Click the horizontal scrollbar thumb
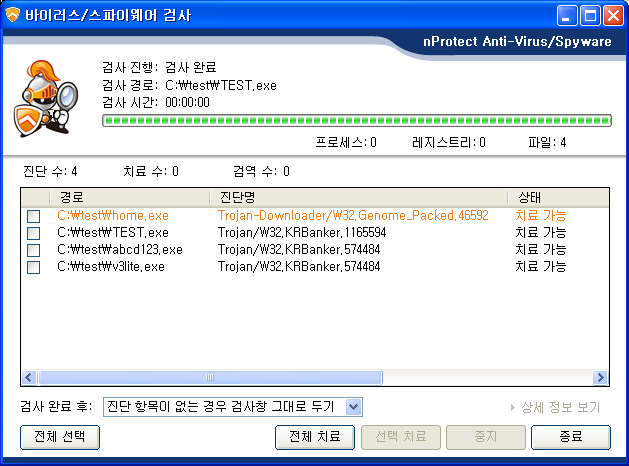629x466 pixels. (210, 377)
